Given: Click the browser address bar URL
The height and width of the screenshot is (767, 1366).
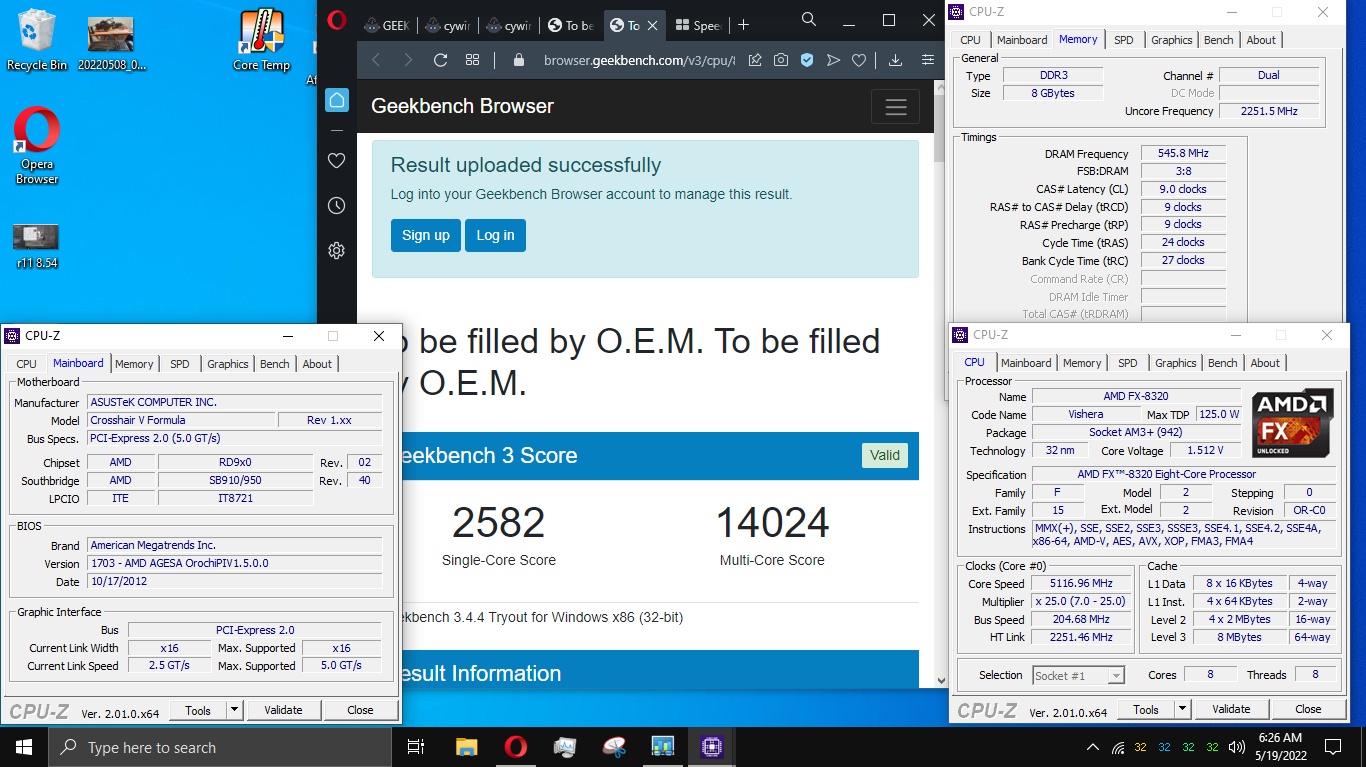Looking at the screenshot, I should tap(639, 60).
